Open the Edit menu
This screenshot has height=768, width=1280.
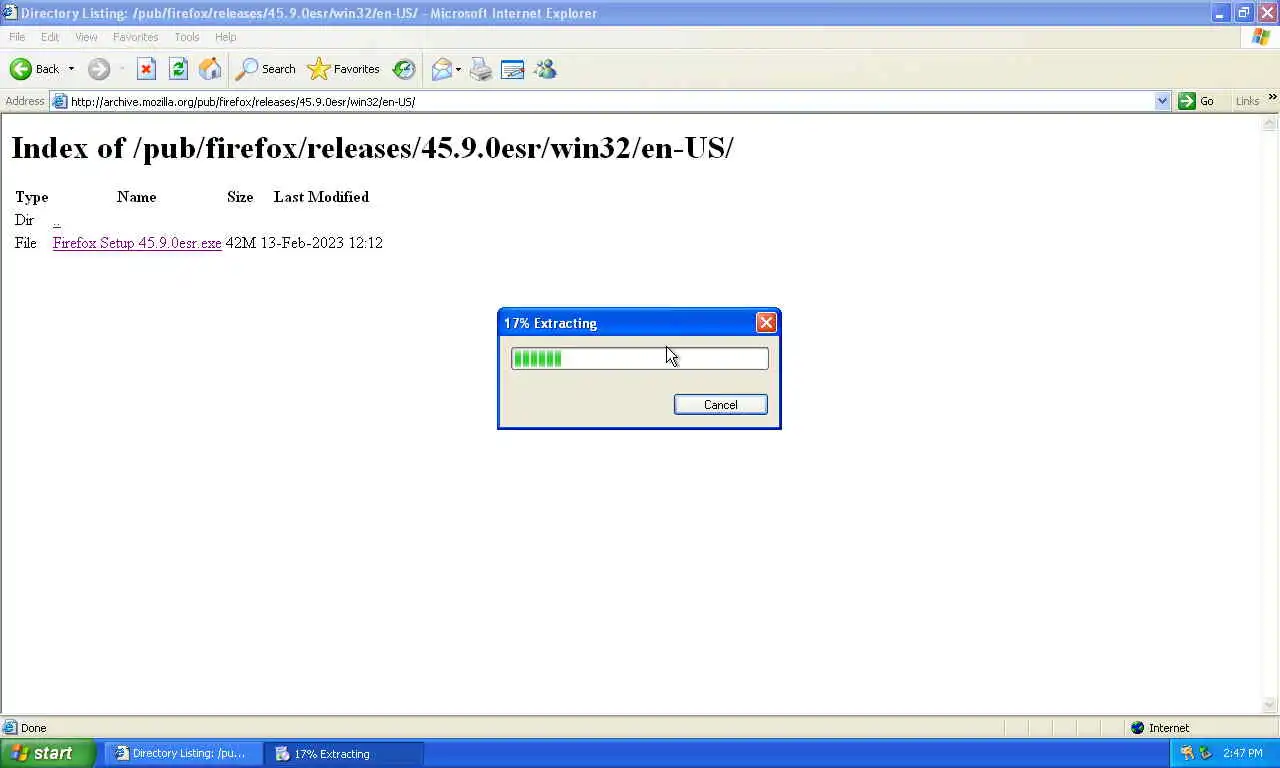pos(50,37)
